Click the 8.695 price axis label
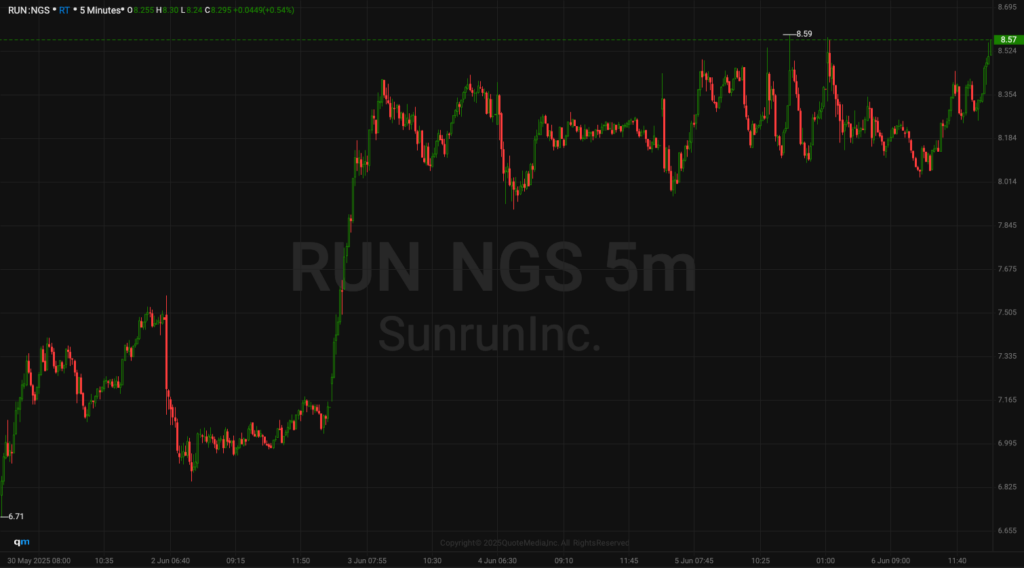This screenshot has height=568, width=1024. (1007, 7)
